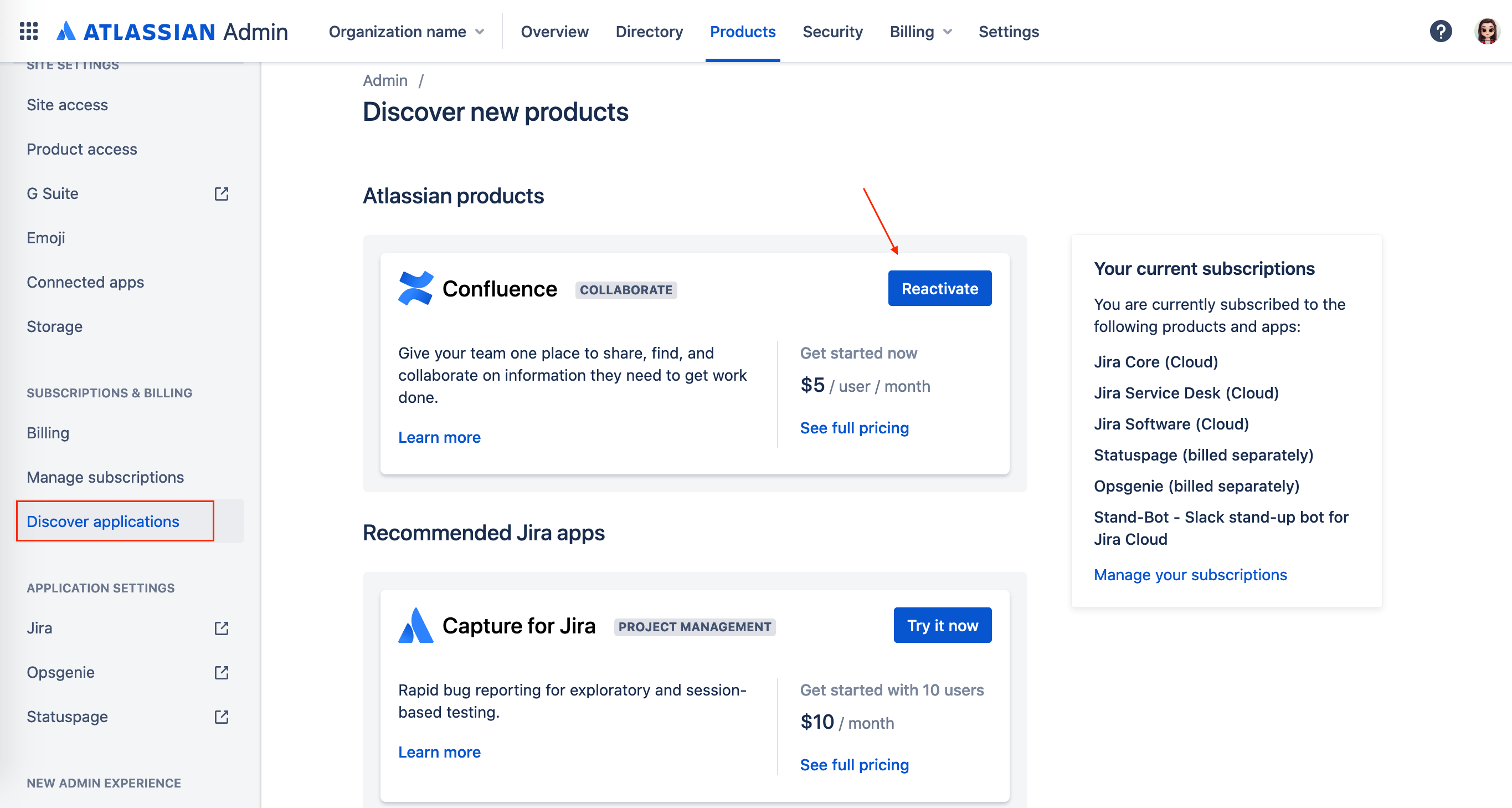
Task: Click Opsgenie external link icon
Action: [222, 672]
